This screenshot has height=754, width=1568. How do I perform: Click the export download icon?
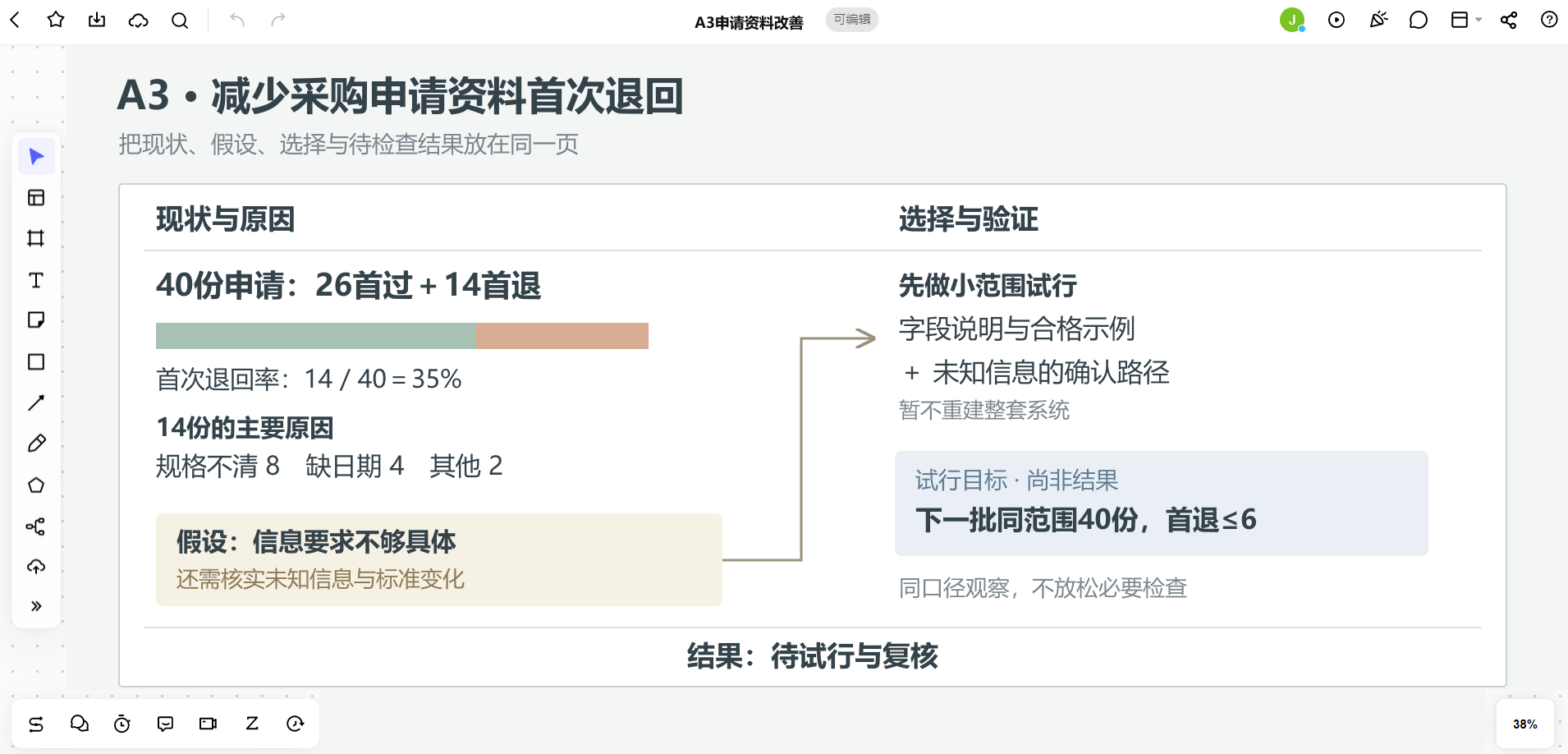click(x=97, y=20)
